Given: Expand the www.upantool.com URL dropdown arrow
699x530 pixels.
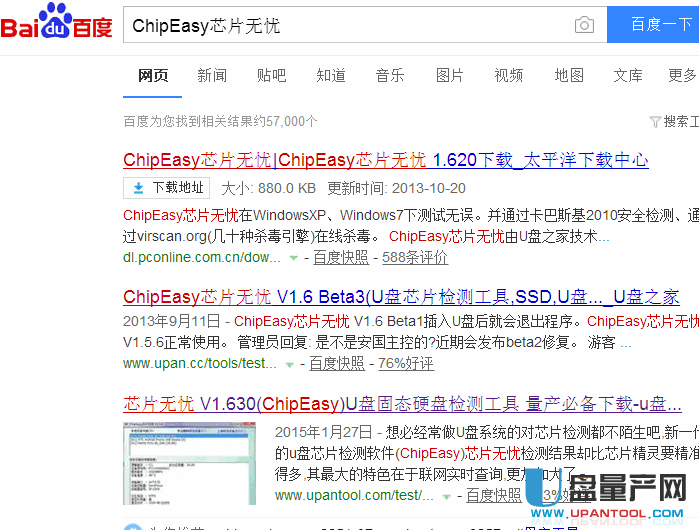Looking at the screenshot, I should tap(446, 497).
